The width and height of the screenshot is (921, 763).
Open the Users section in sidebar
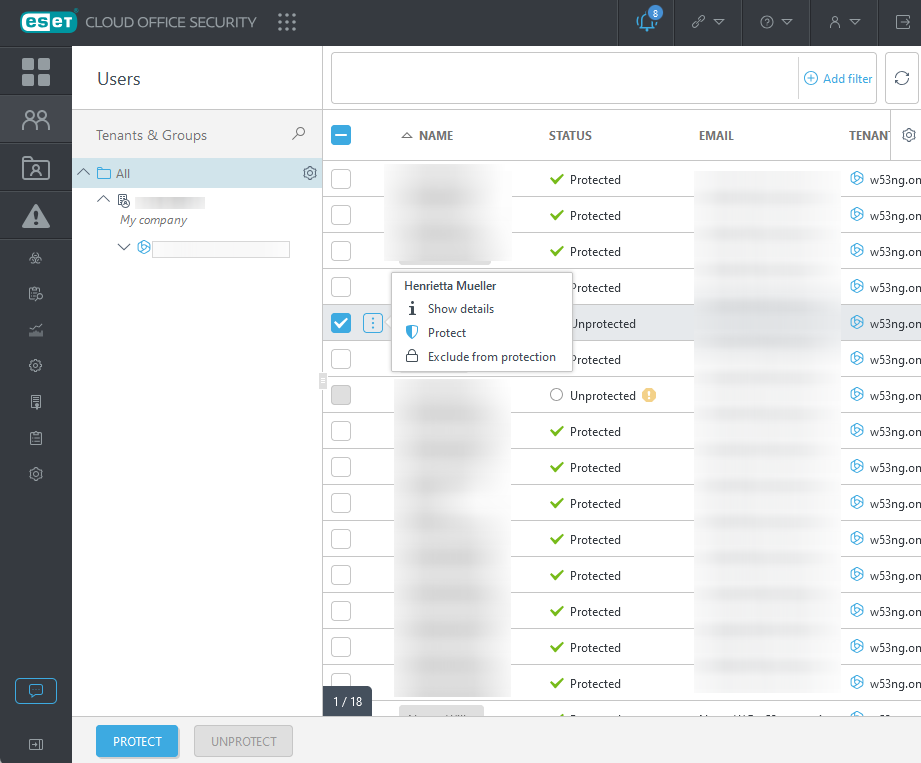(x=36, y=120)
